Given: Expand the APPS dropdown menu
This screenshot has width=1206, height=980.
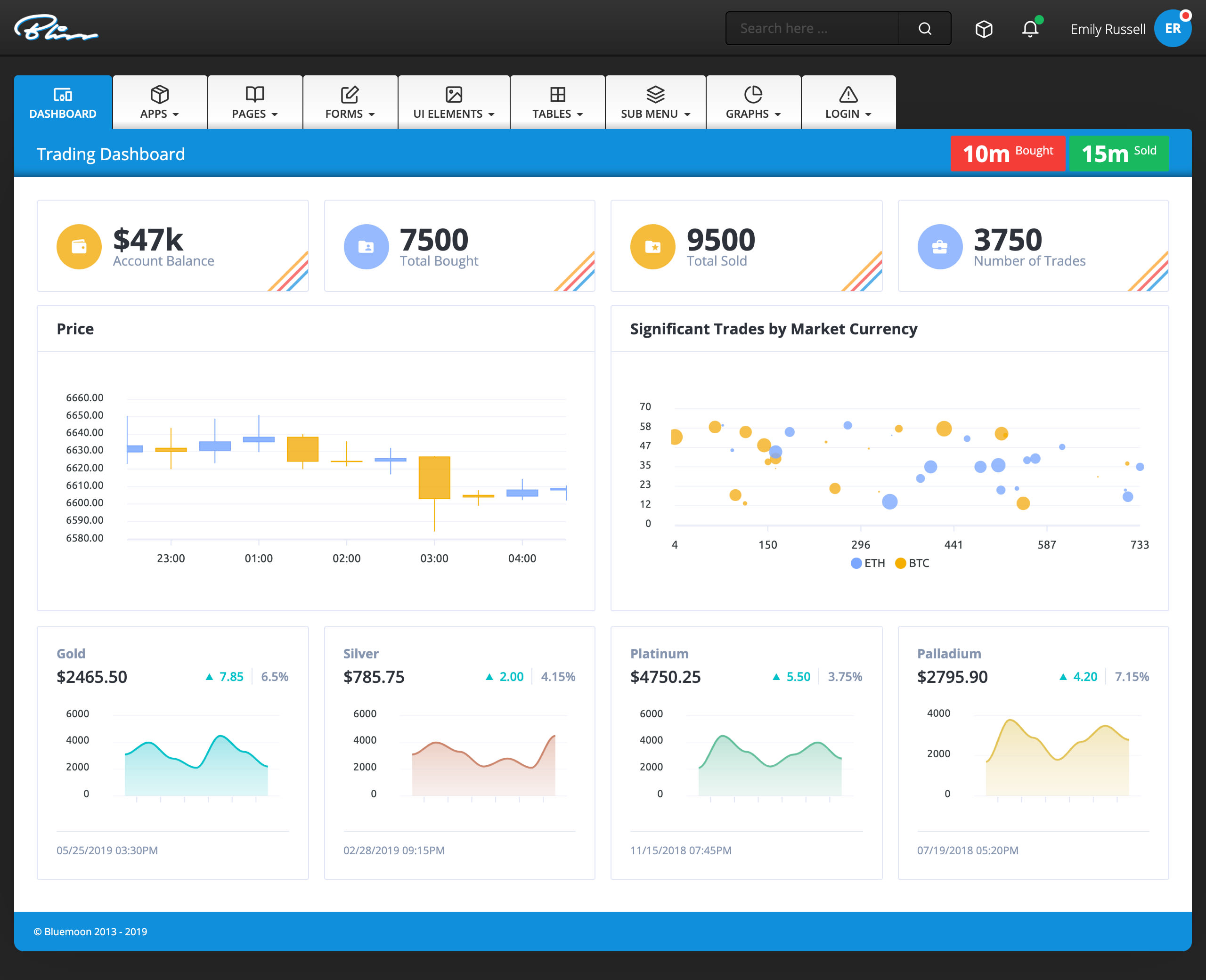Looking at the screenshot, I should (x=159, y=113).
